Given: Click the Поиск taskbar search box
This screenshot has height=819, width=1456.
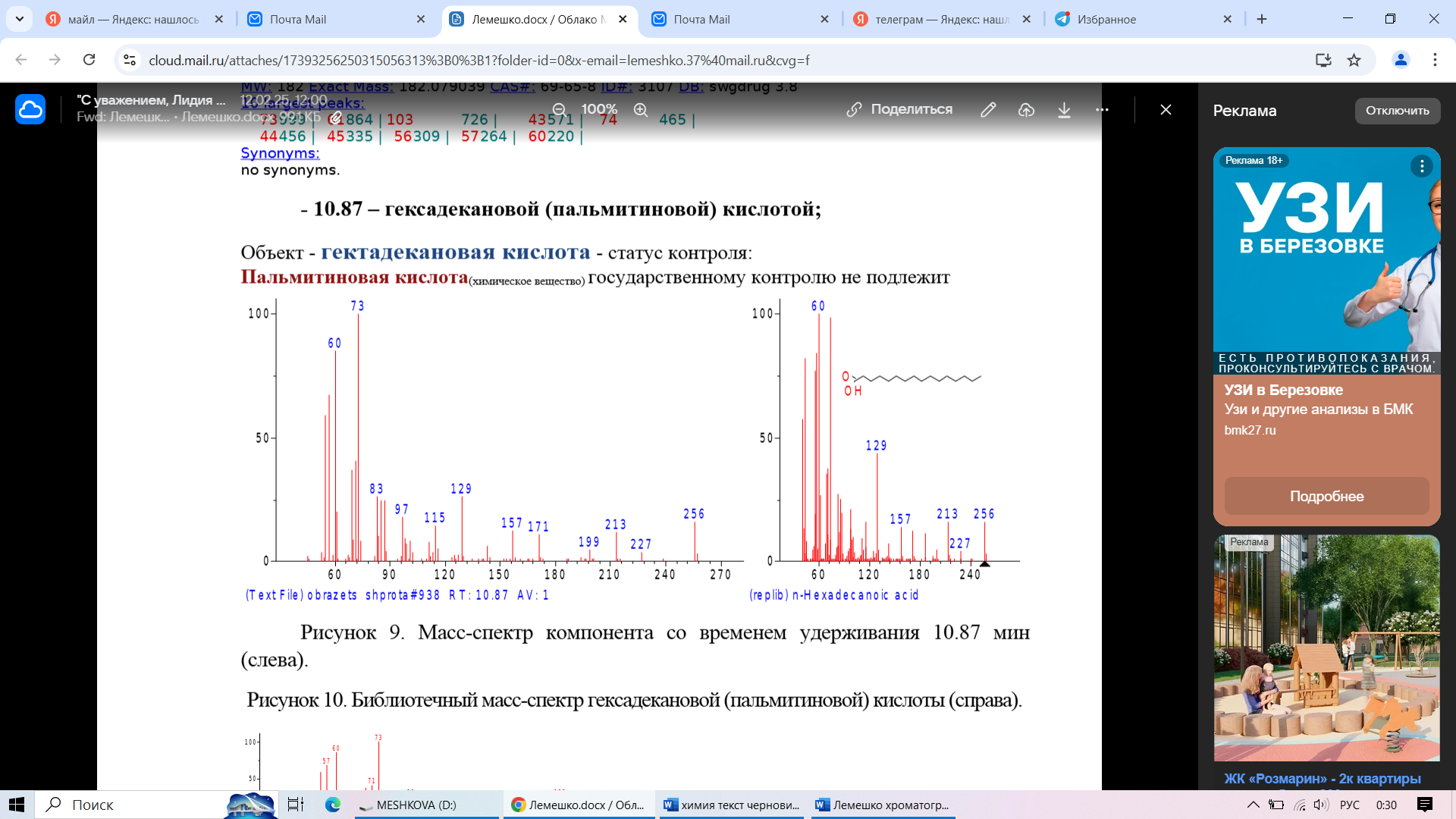Looking at the screenshot, I should pyautogui.click(x=155, y=805).
